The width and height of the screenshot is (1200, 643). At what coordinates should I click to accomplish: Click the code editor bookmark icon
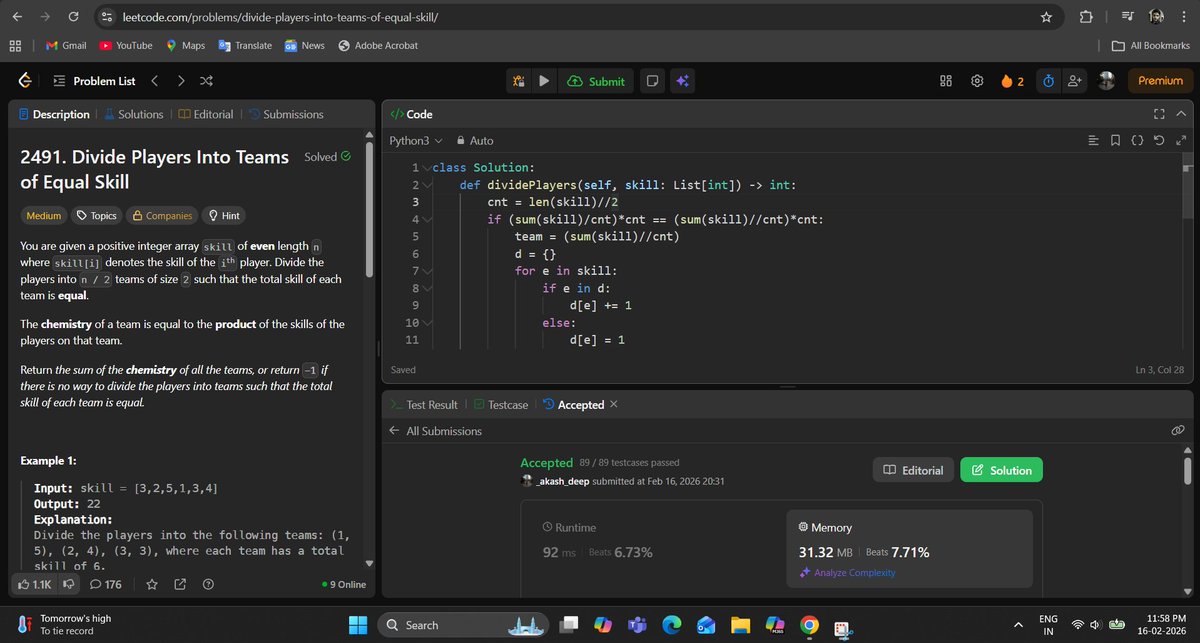[x=1115, y=141]
